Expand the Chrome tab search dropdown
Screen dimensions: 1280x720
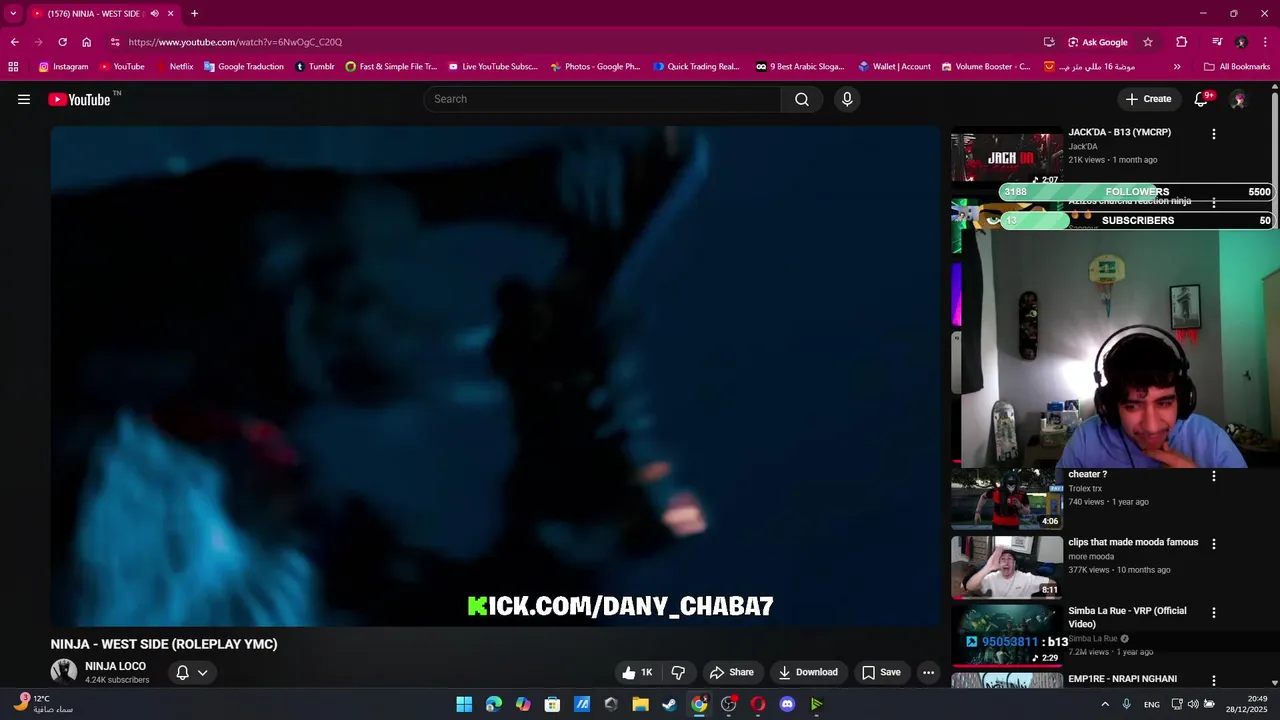pos(13,14)
